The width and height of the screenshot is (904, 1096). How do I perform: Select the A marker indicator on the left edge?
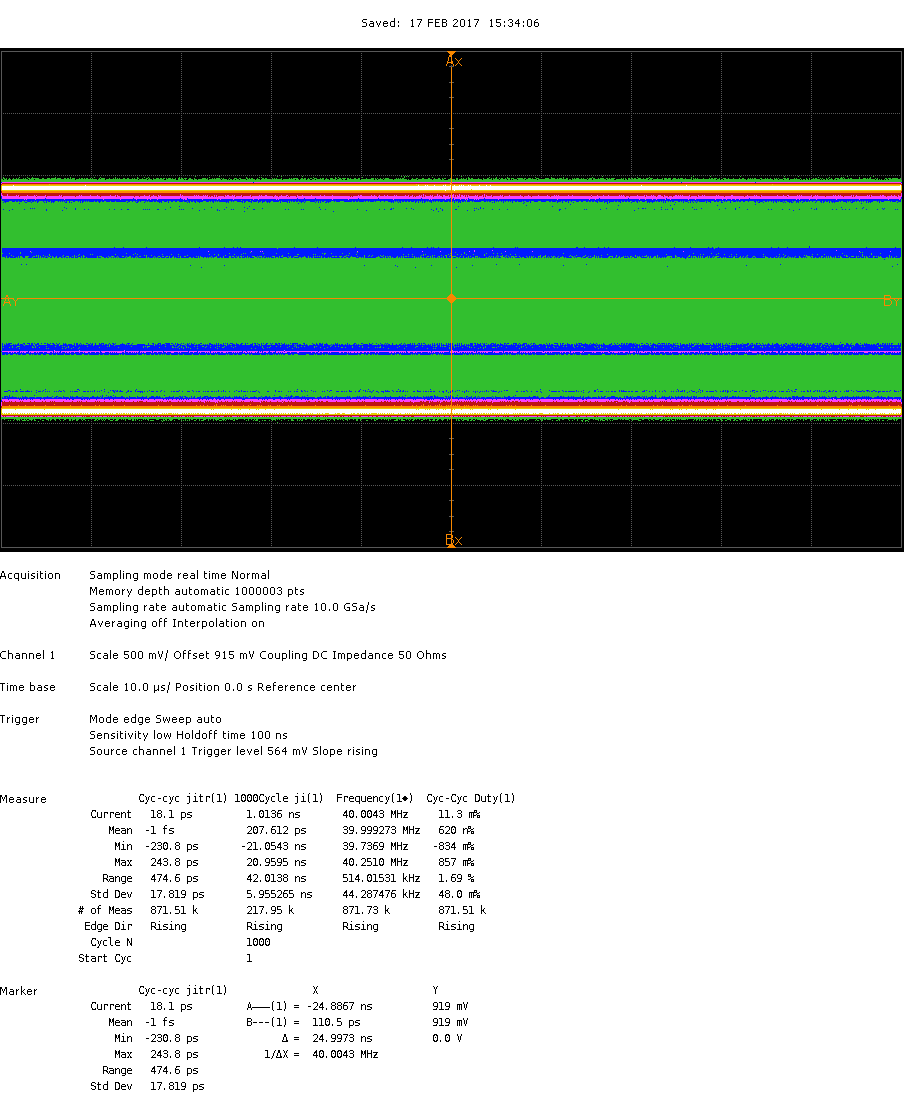coord(7,299)
